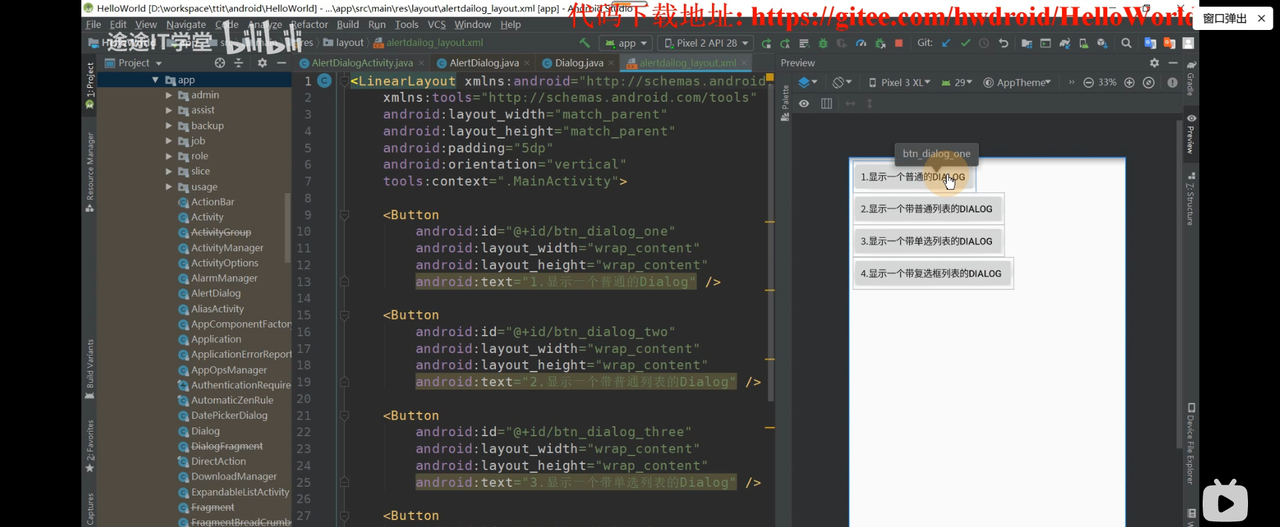Open the SDK Manager icon in toolbar
The height and width of the screenshot is (527, 1280).
[1103, 43]
